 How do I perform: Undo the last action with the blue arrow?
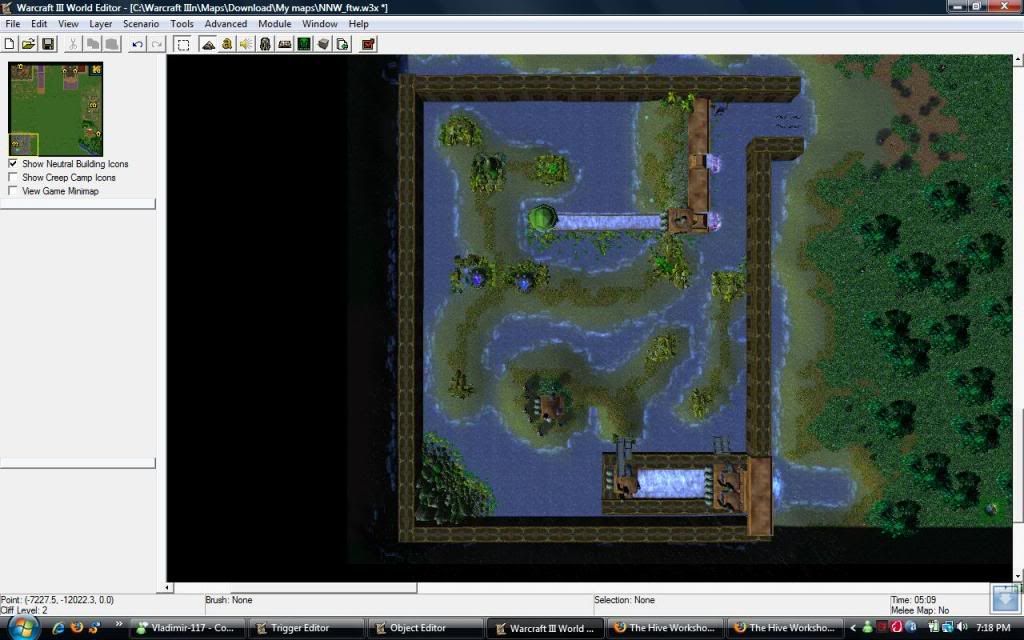pos(137,44)
